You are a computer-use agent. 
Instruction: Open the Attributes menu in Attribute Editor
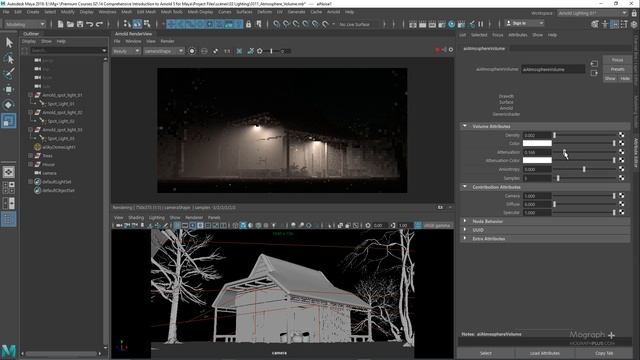pyautogui.click(x=518, y=35)
